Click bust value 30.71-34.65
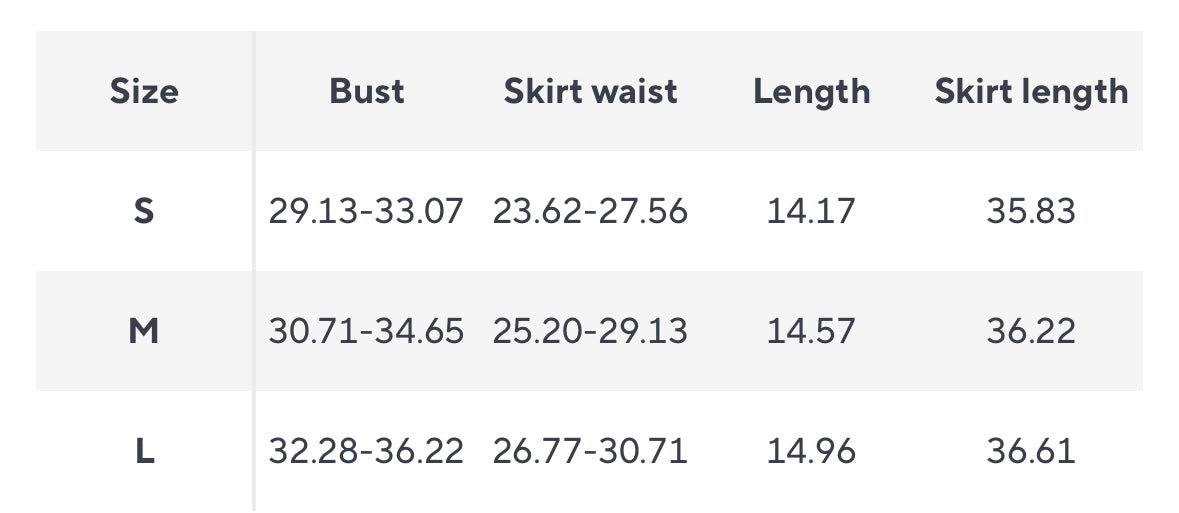Image resolution: width=1179 pixels, height=513 pixels. tap(366, 331)
